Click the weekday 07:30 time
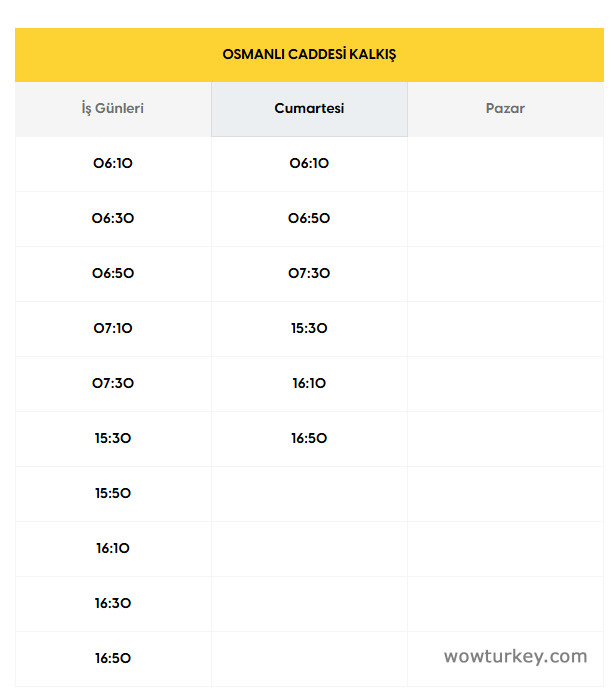Screen dimensions: 611x699 pyautogui.click(x=113, y=383)
